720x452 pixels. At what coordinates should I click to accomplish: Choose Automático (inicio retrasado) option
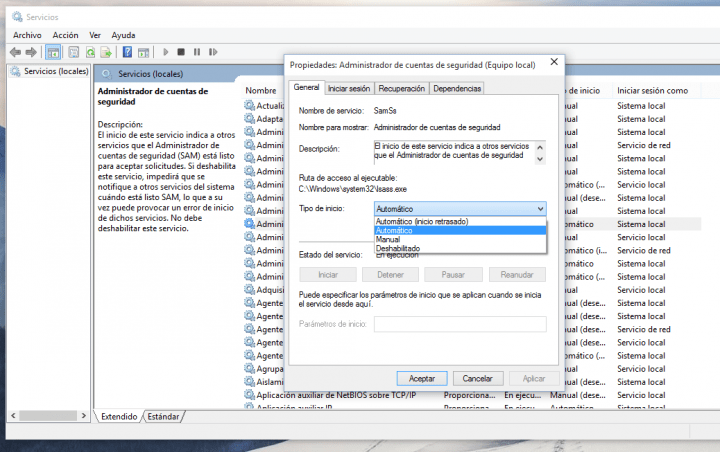[x=460, y=221]
